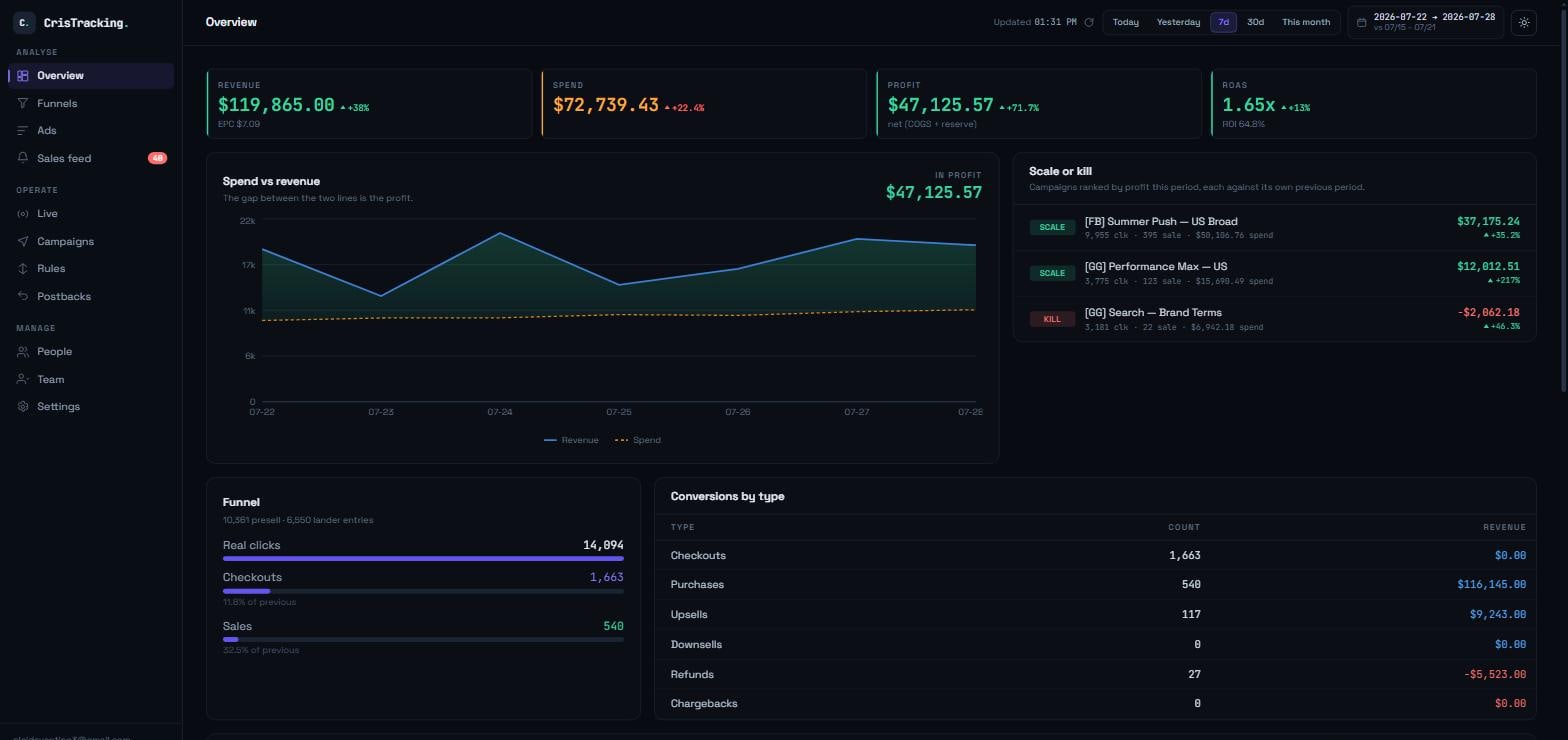Click the Funnels filter icon
Viewport: 1568px width, 740px height.
tap(23, 103)
